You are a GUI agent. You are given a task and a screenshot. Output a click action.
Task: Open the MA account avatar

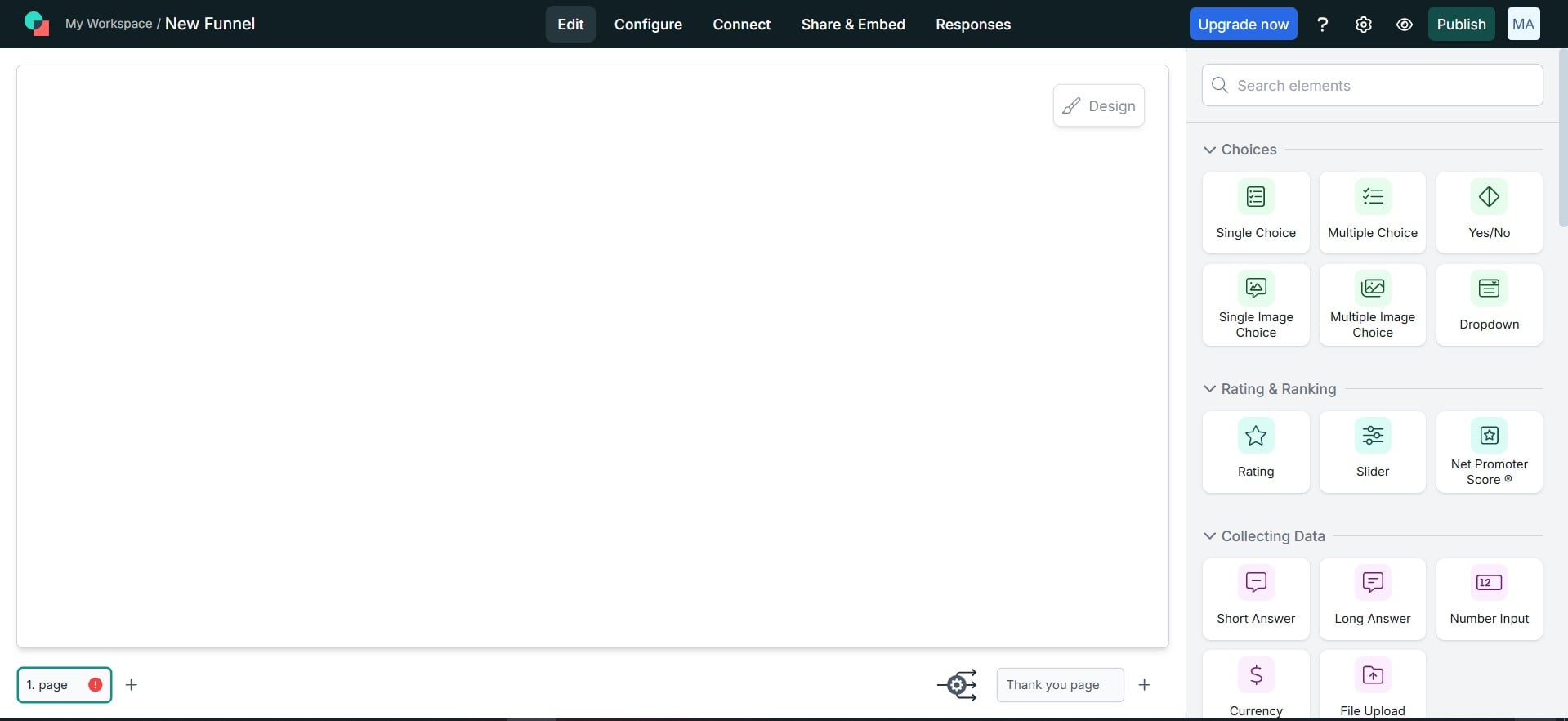click(x=1523, y=25)
